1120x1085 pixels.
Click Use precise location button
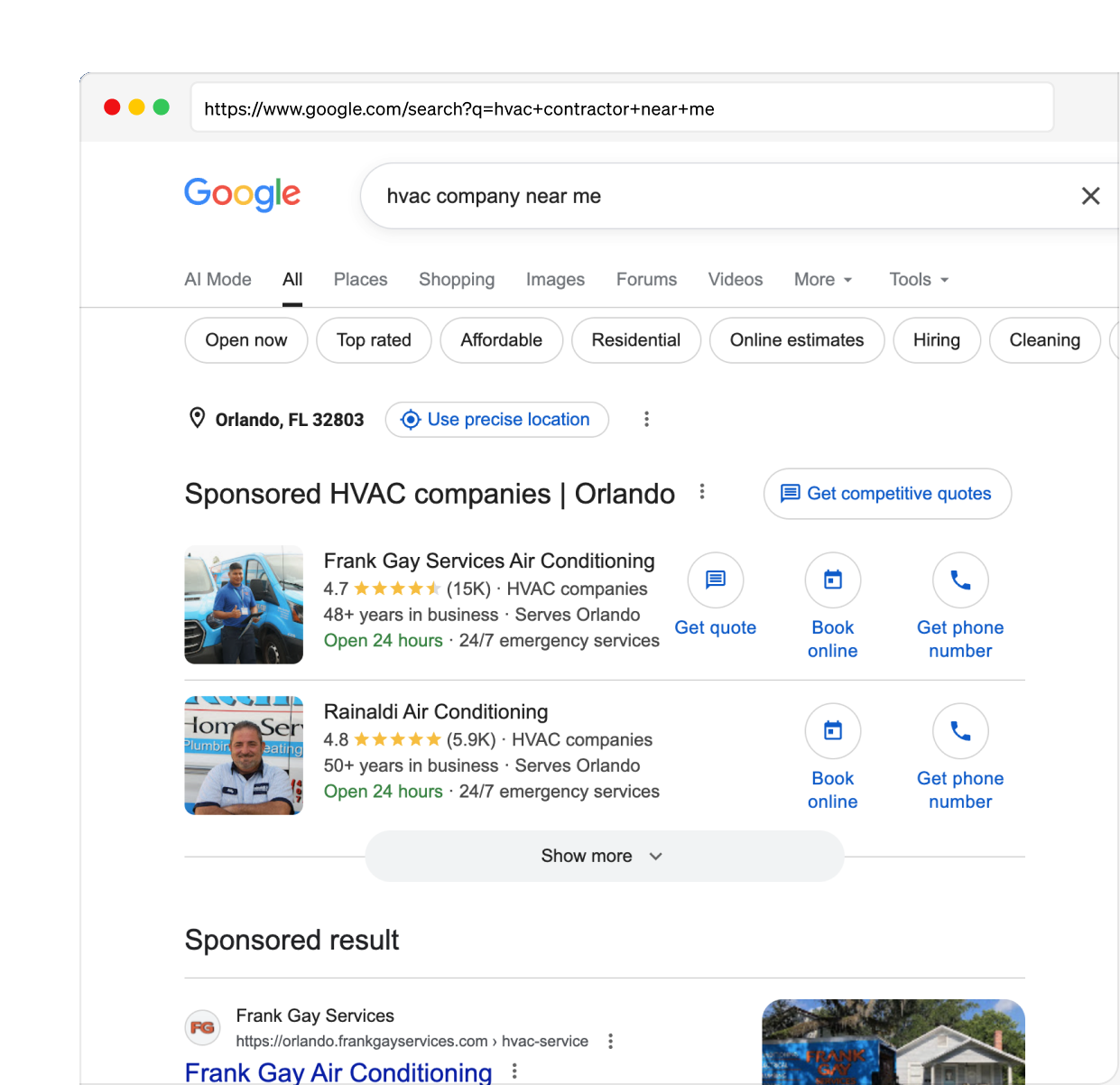[497, 420]
